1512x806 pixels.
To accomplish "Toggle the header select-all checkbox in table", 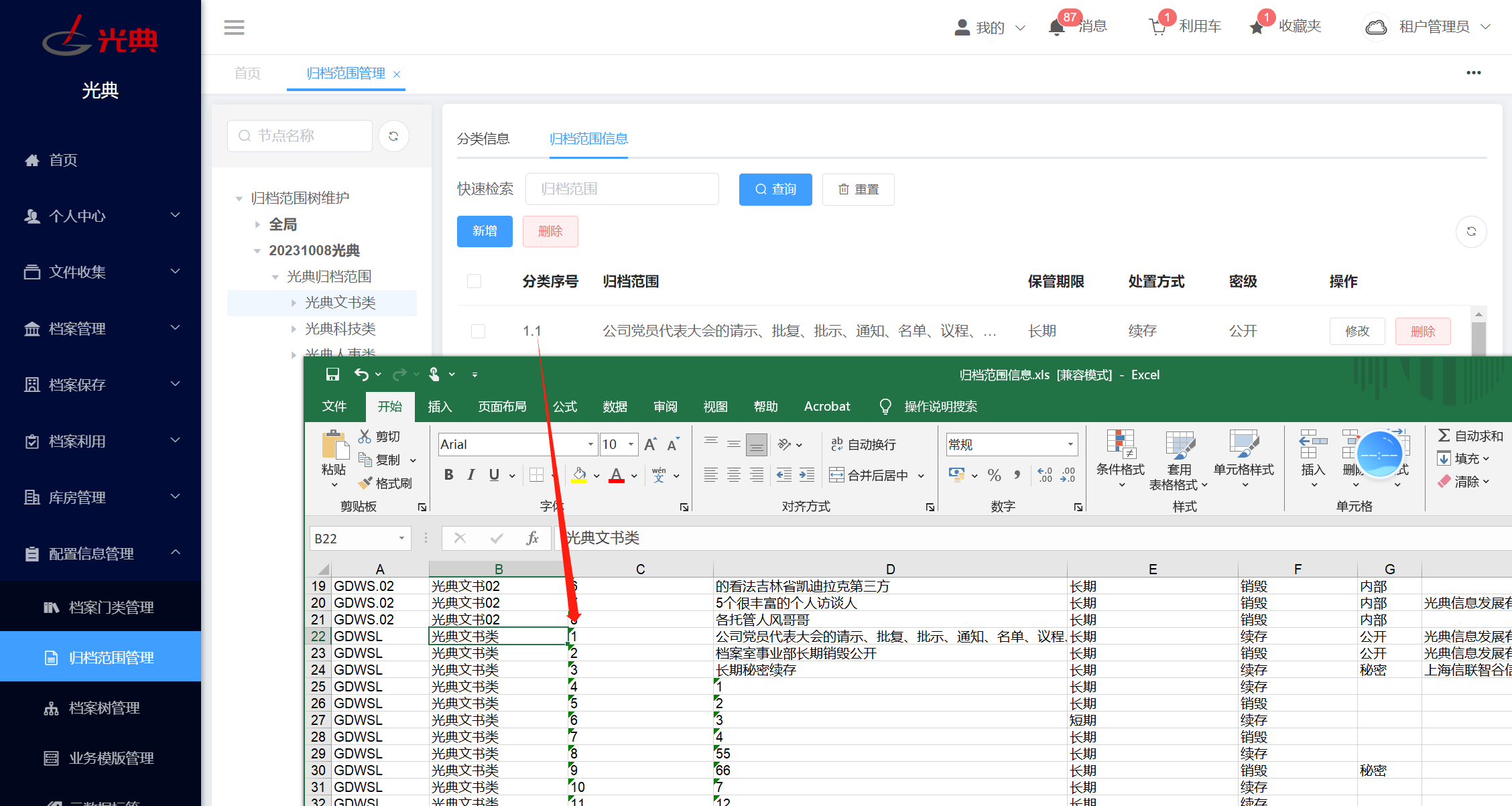I will [474, 281].
